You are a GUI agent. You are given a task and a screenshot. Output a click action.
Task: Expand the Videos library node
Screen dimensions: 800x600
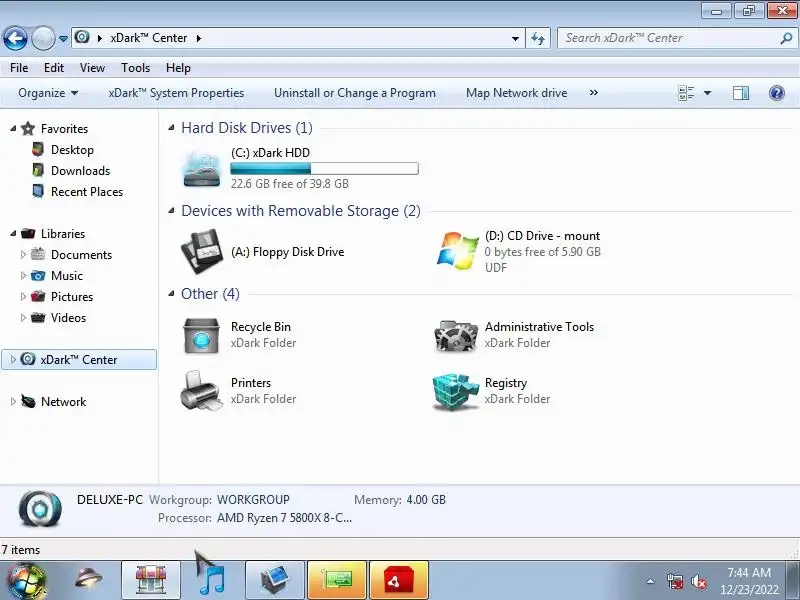[x=23, y=317]
